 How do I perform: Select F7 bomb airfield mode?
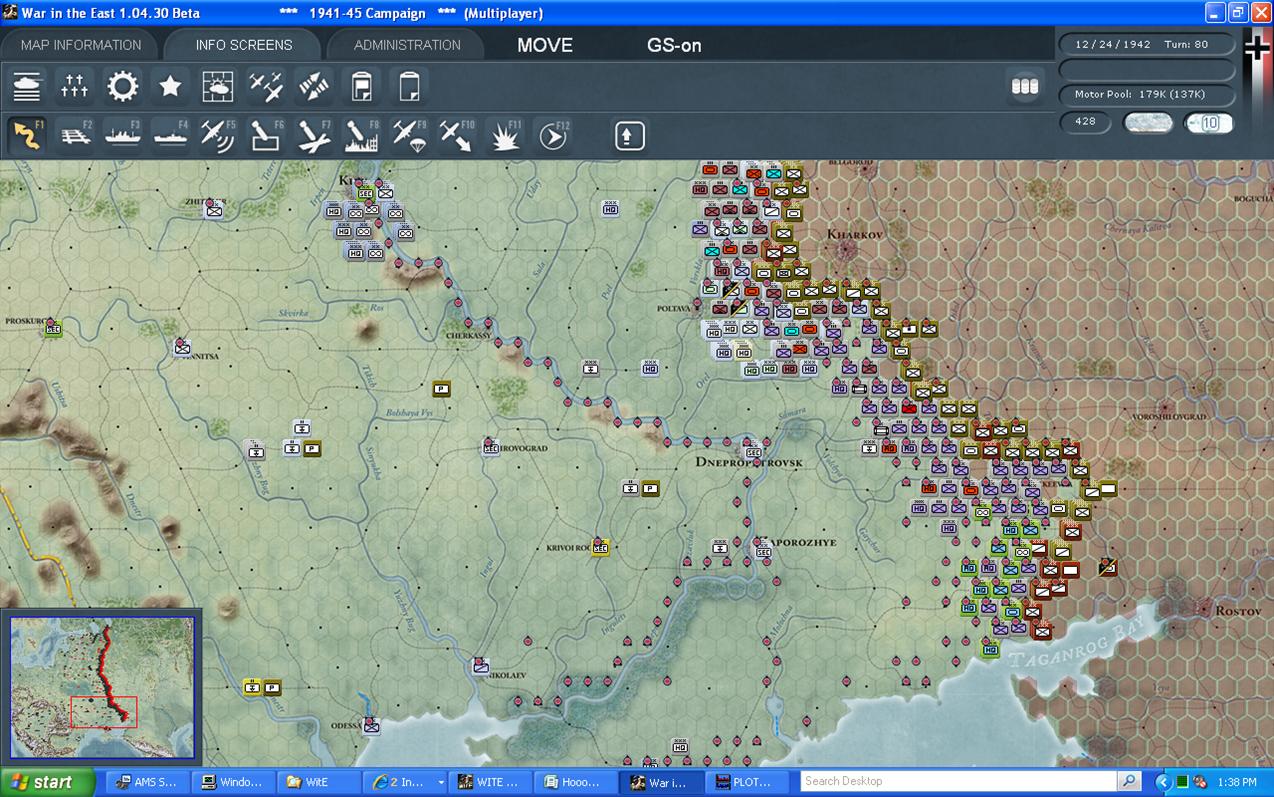point(314,135)
